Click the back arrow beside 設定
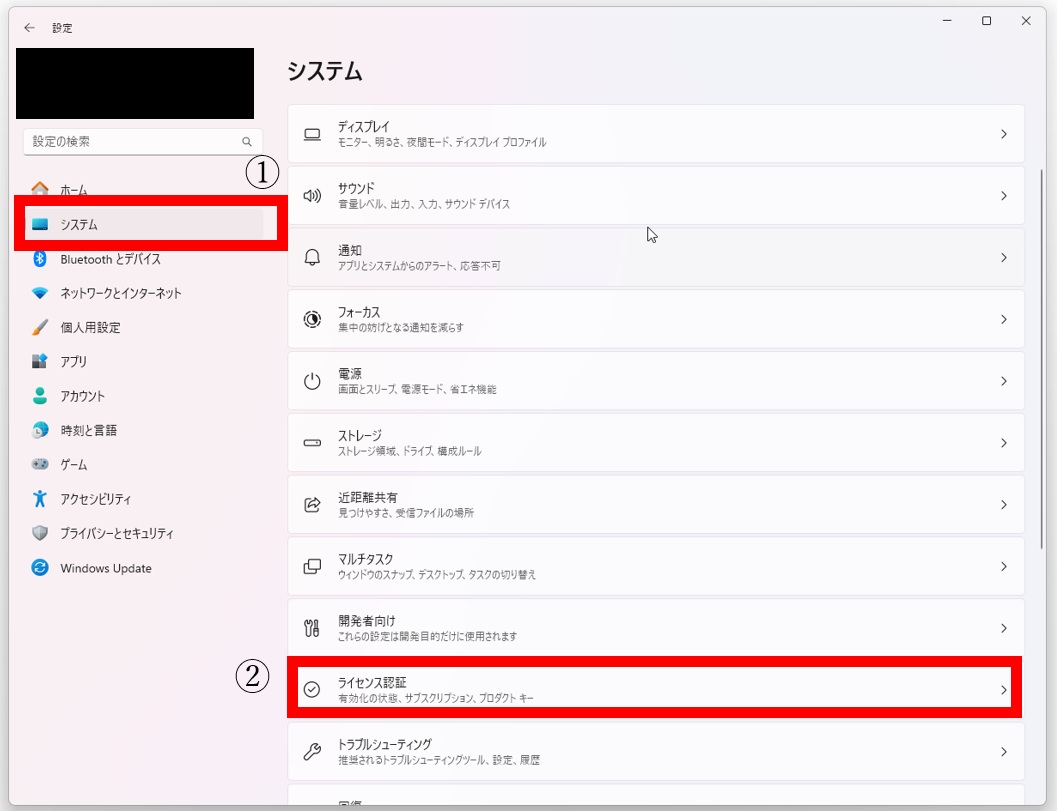Image resolution: width=1057 pixels, height=811 pixels. (x=29, y=28)
